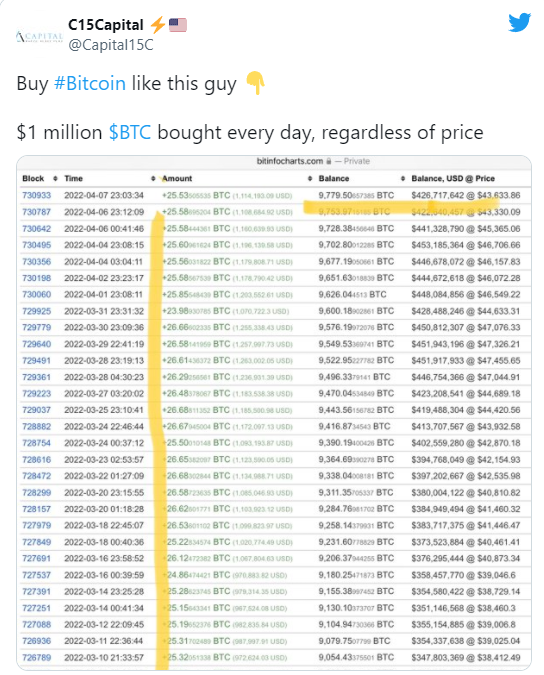544x675 pixels.
Task: Open the #Bitcoin hashtag link
Action: [90, 83]
